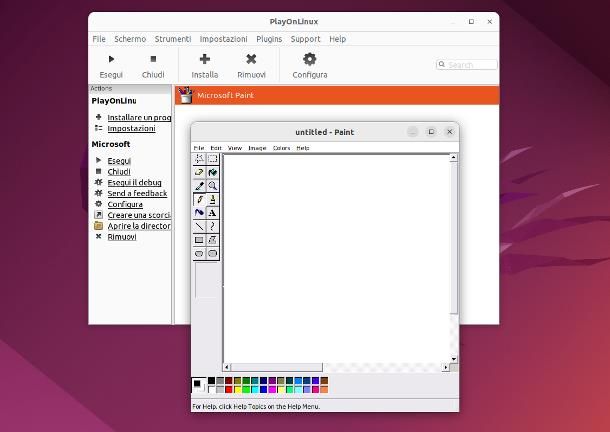
Task: Click the Paint horizontal scrollbar right arrow
Action: [446, 367]
